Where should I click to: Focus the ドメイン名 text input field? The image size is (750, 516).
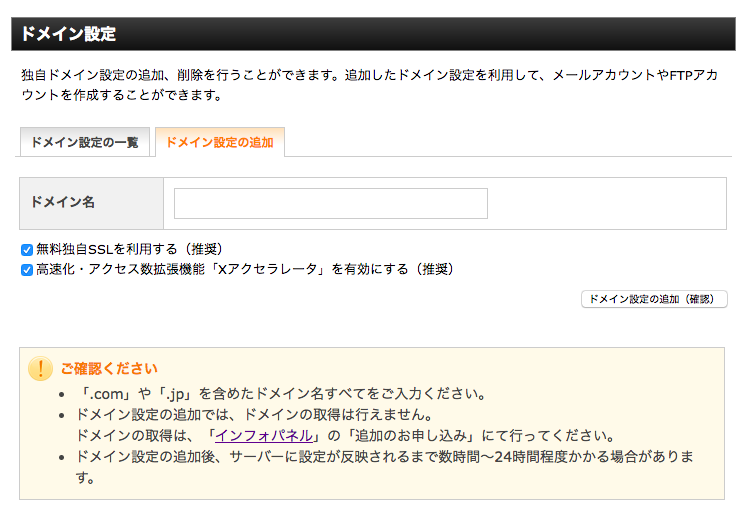click(x=331, y=203)
